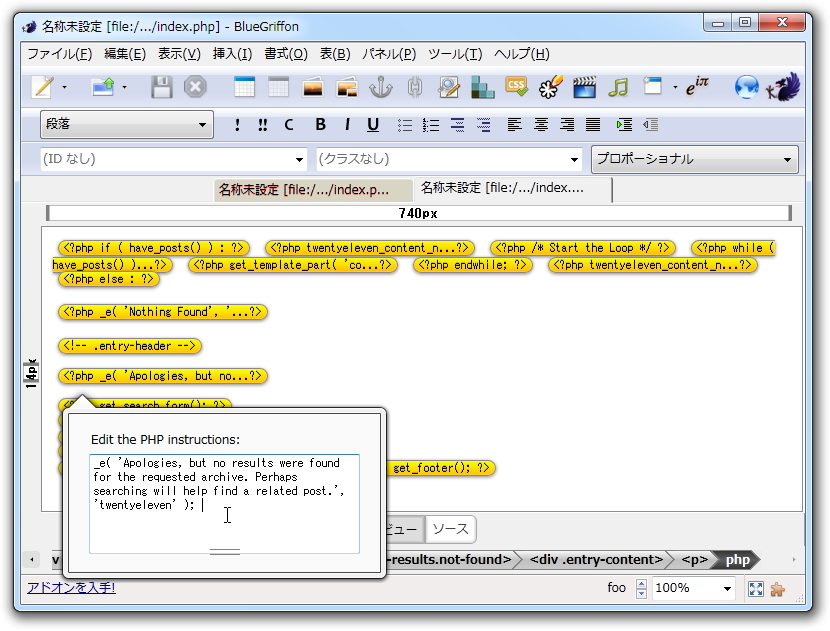Toggle italic formatting
830x631 pixels.
(x=345, y=124)
